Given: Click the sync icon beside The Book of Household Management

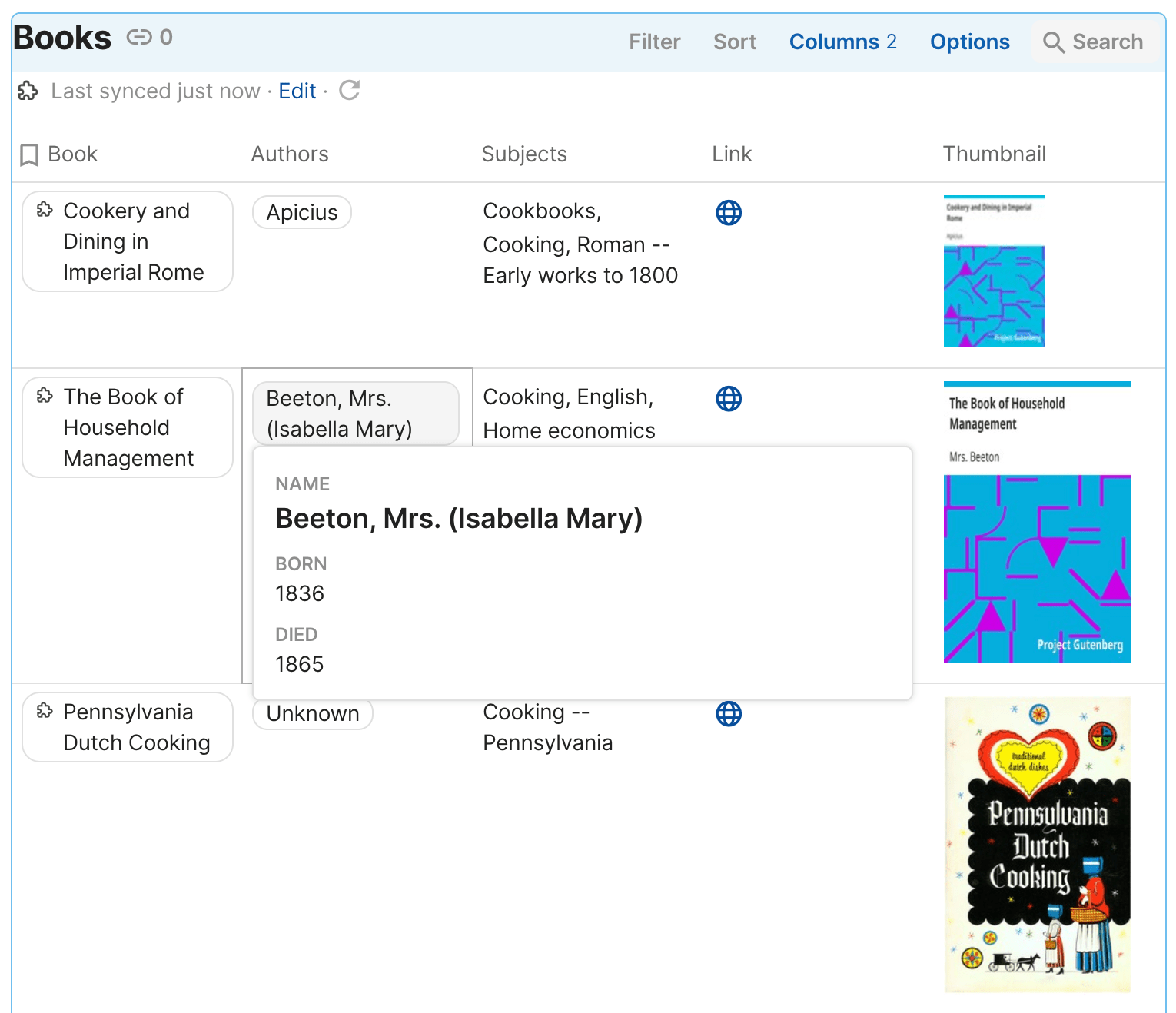Looking at the screenshot, I should pos(44,395).
